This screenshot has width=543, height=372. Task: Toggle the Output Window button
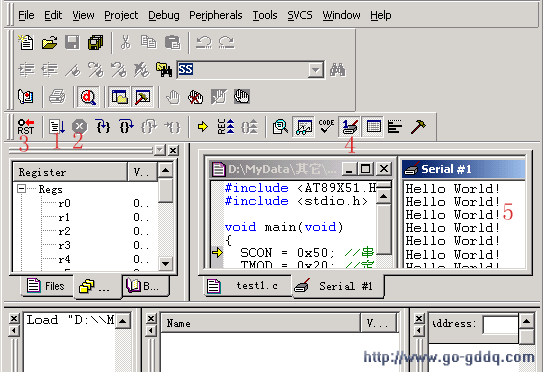pyautogui.click(x=142, y=97)
